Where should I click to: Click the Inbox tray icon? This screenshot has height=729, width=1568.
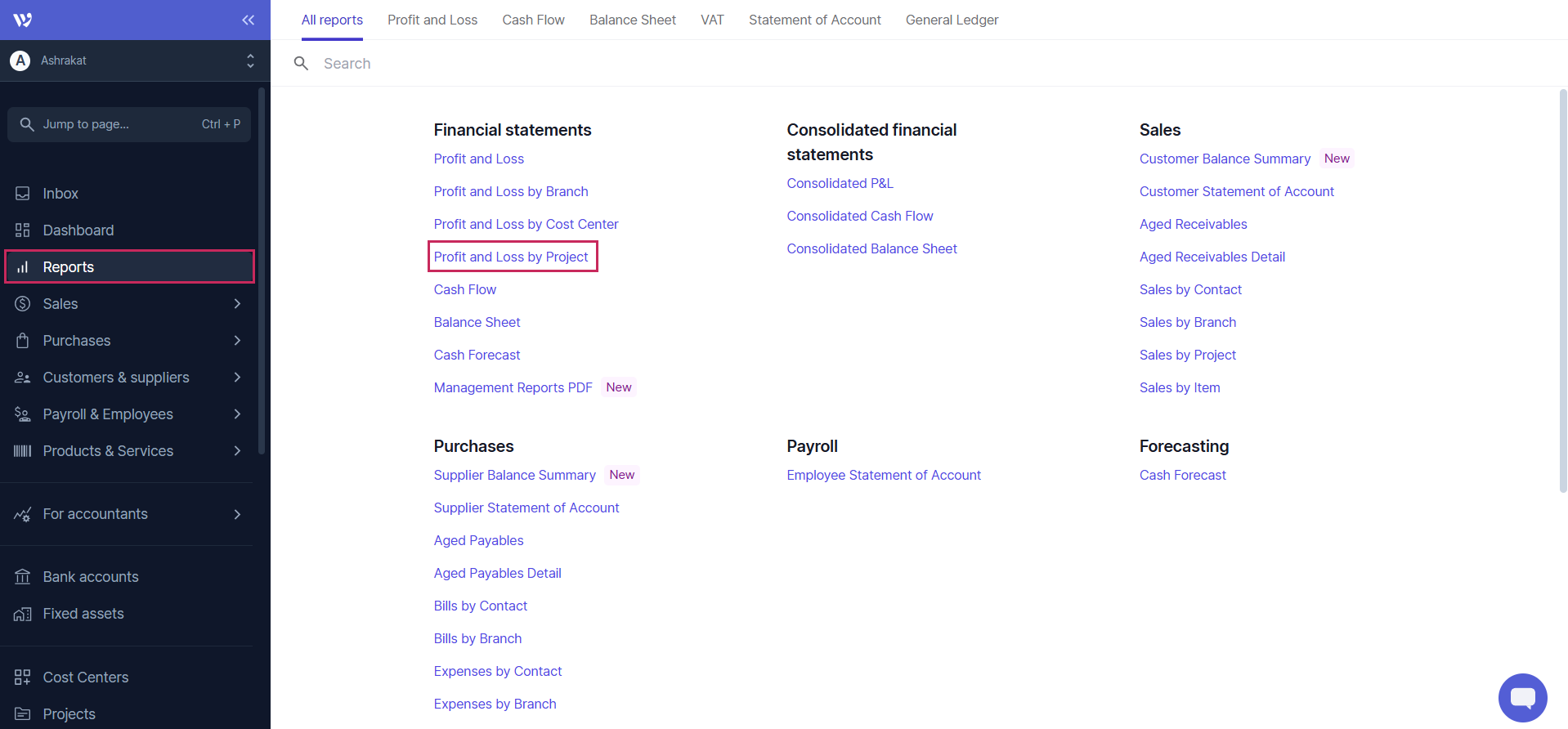point(23,194)
